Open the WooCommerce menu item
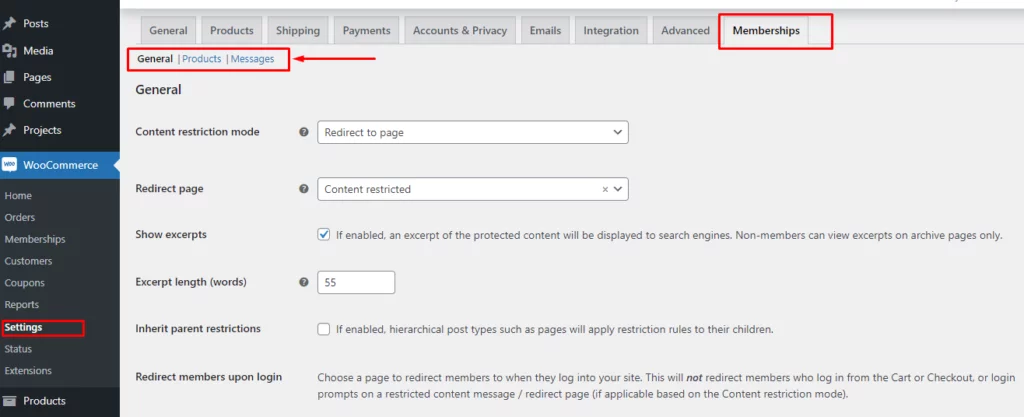The width and height of the screenshot is (1024, 417). pyautogui.click(x=60, y=165)
